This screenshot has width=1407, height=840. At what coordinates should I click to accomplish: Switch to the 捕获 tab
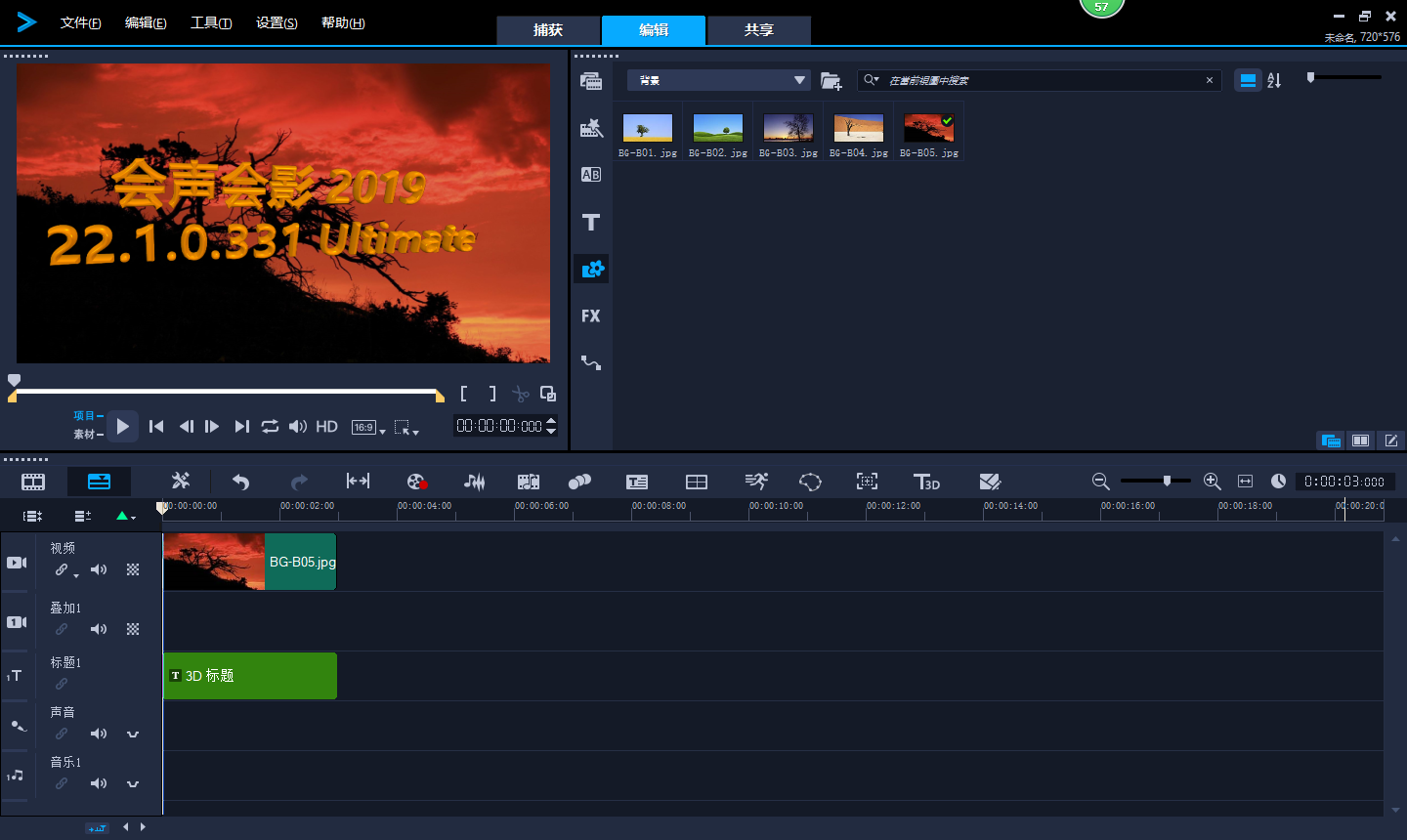coord(548,30)
